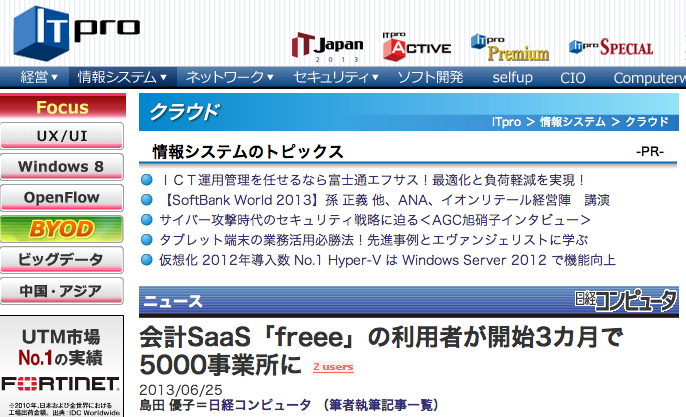The image size is (686, 417).
Task: Open the サイバー攻撃時代 AGC旭硝子 topic
Action: coord(375,220)
